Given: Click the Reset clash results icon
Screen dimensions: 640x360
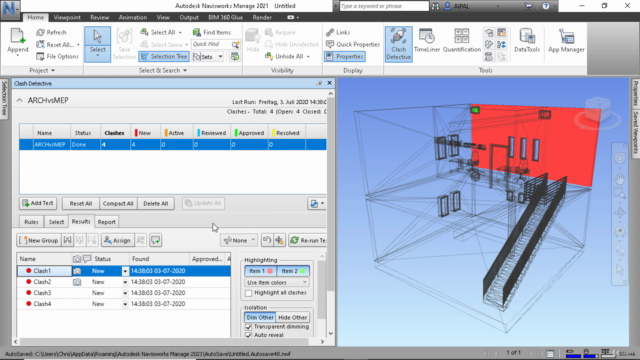Looking at the screenshot, I should (267, 240).
